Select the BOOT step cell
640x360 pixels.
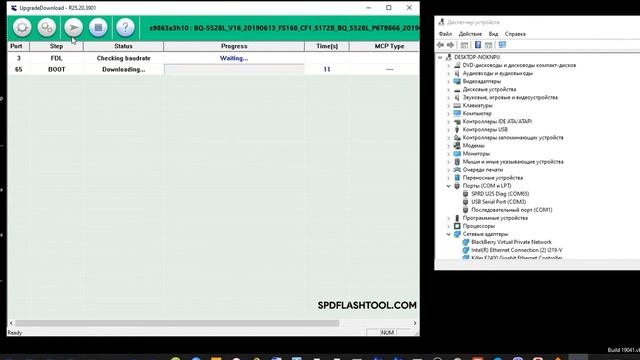[56, 69]
